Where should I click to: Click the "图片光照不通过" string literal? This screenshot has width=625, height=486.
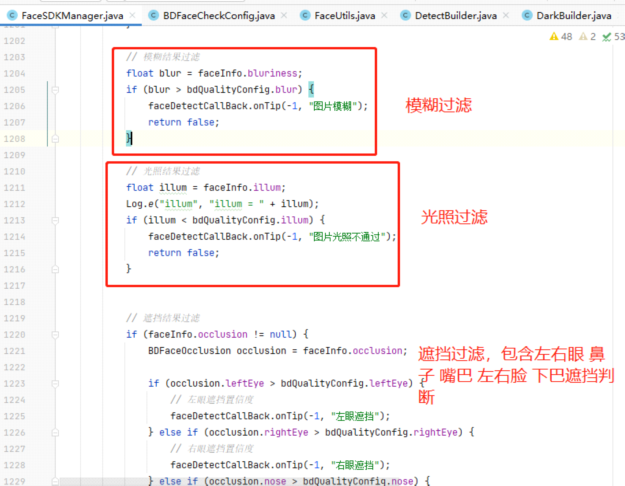(x=347, y=237)
